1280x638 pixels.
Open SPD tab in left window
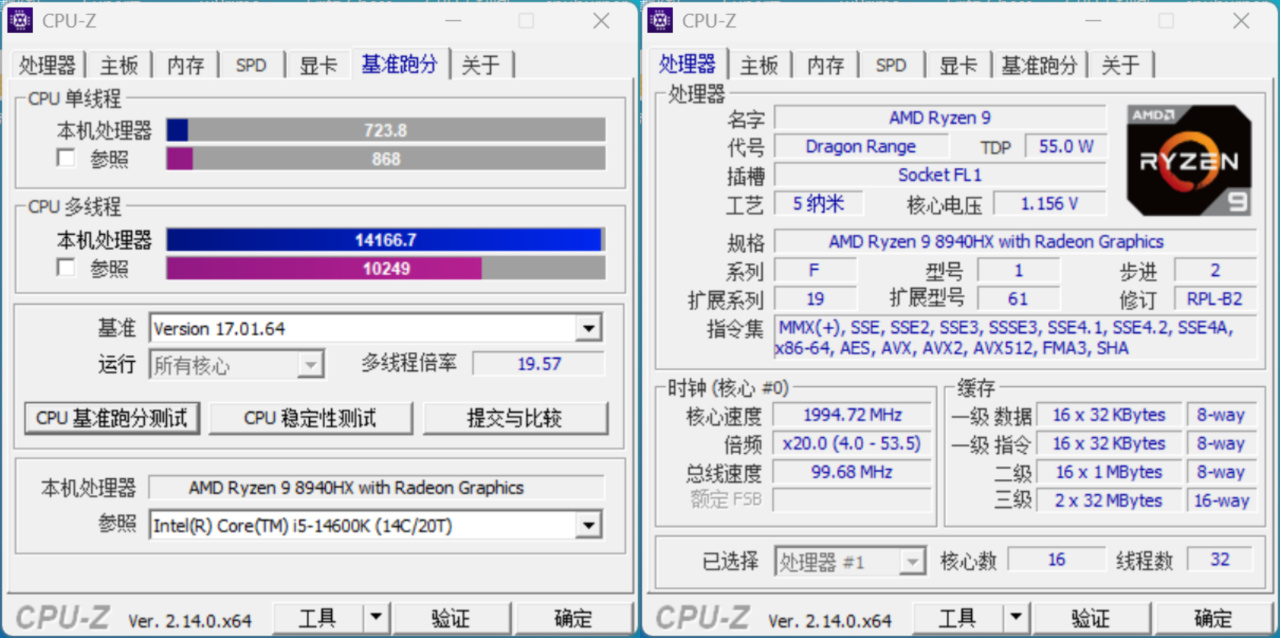[x=251, y=65]
